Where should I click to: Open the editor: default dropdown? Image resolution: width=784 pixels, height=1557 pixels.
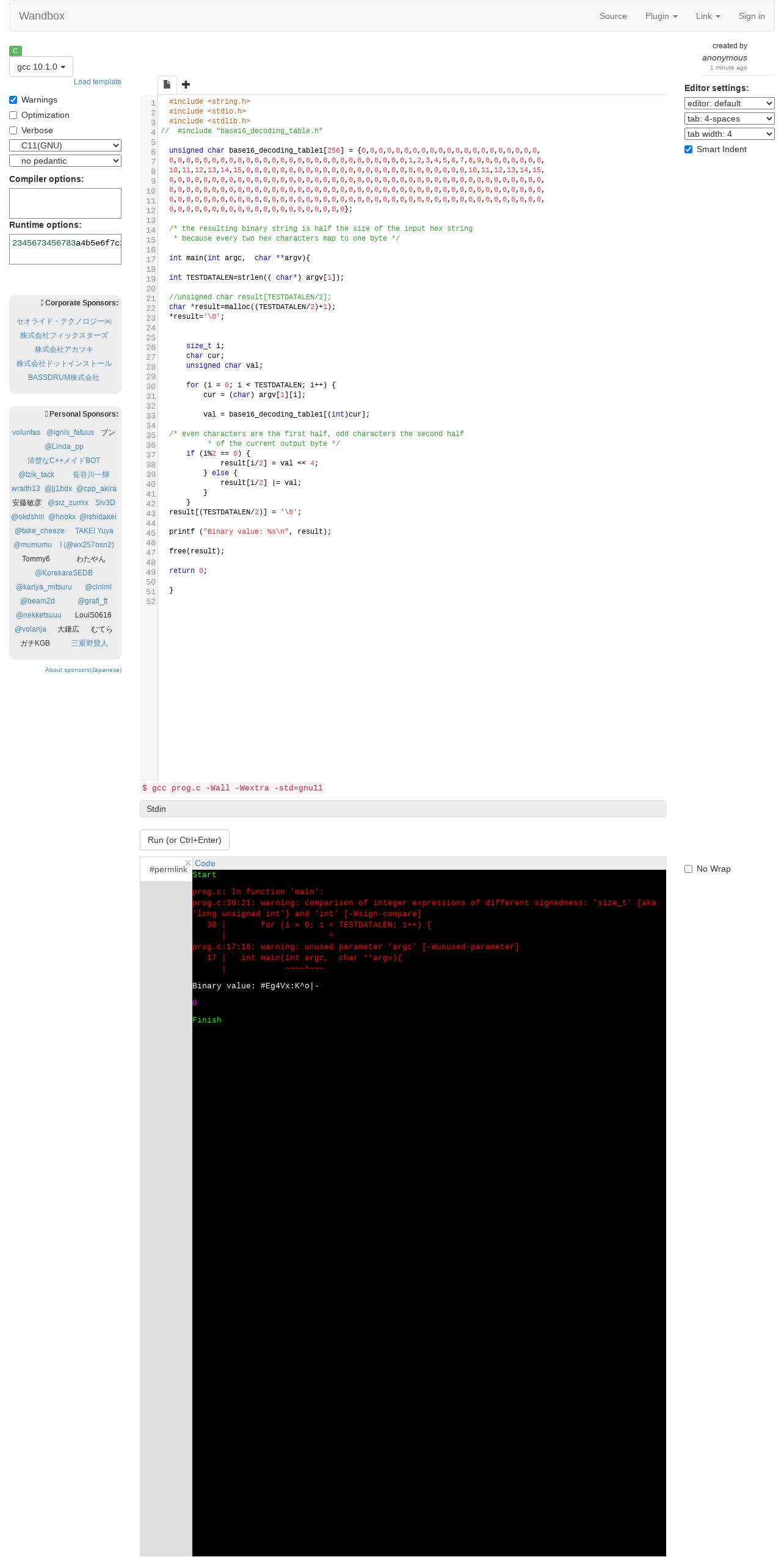coord(729,103)
